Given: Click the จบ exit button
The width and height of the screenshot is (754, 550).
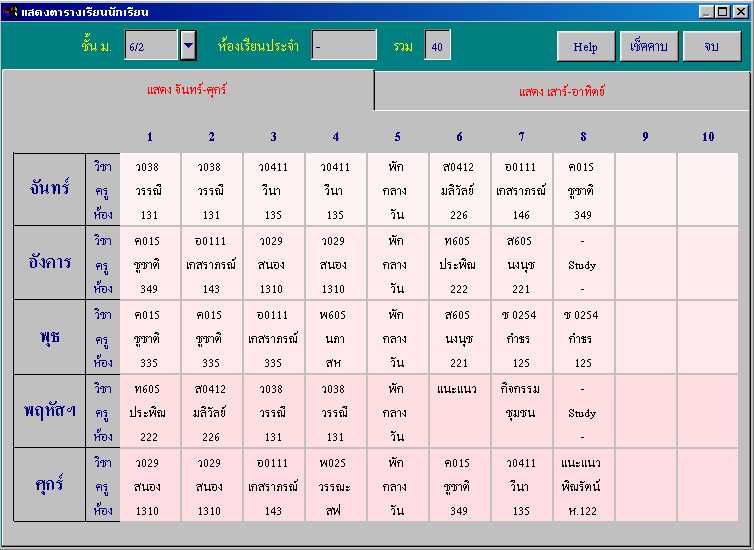Looking at the screenshot, I should pos(712,47).
